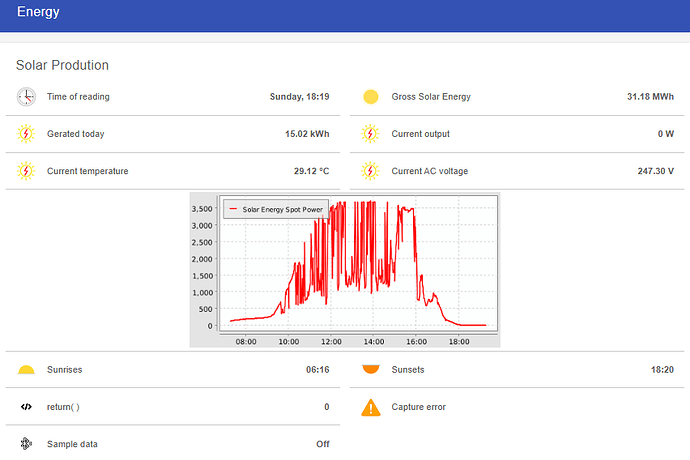Screen dimensions: 690x460
Task: Click the 06:16 sunrise time
Action: pos(318,370)
